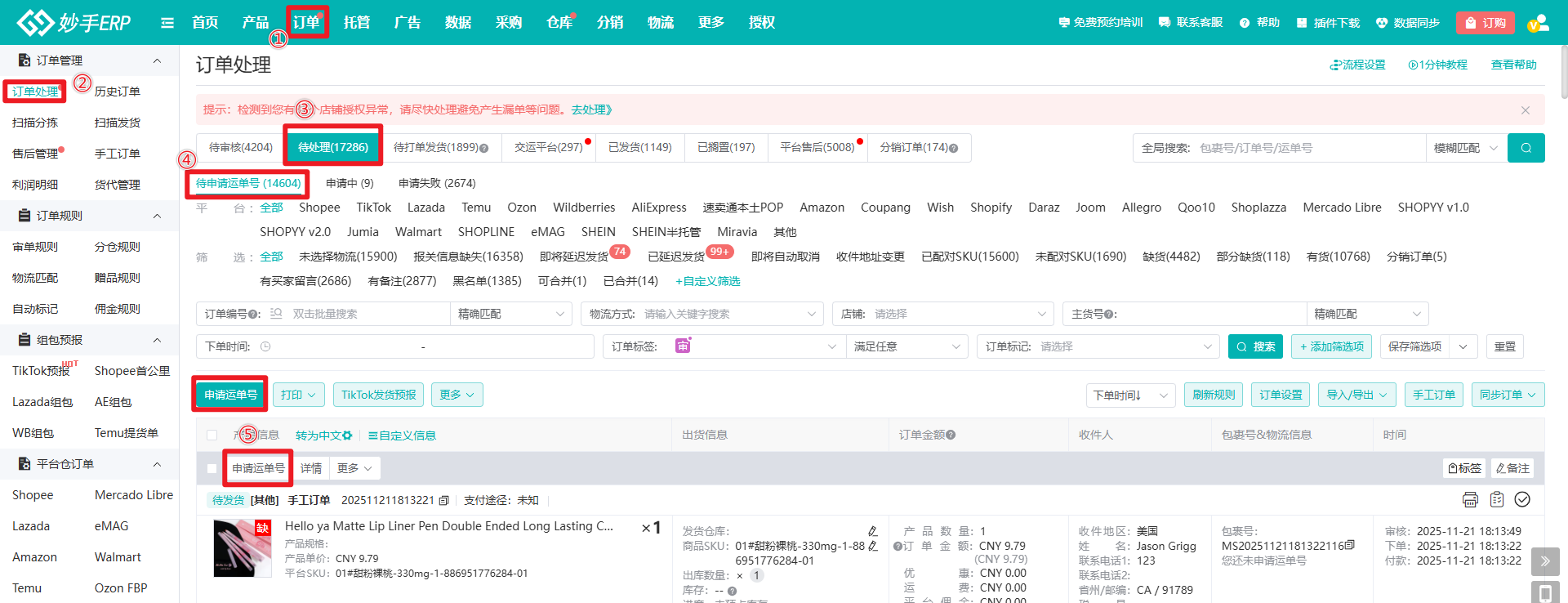The height and width of the screenshot is (603, 1568).
Task: Collapse the 订单规则 sidebar section
Action: pos(157,216)
